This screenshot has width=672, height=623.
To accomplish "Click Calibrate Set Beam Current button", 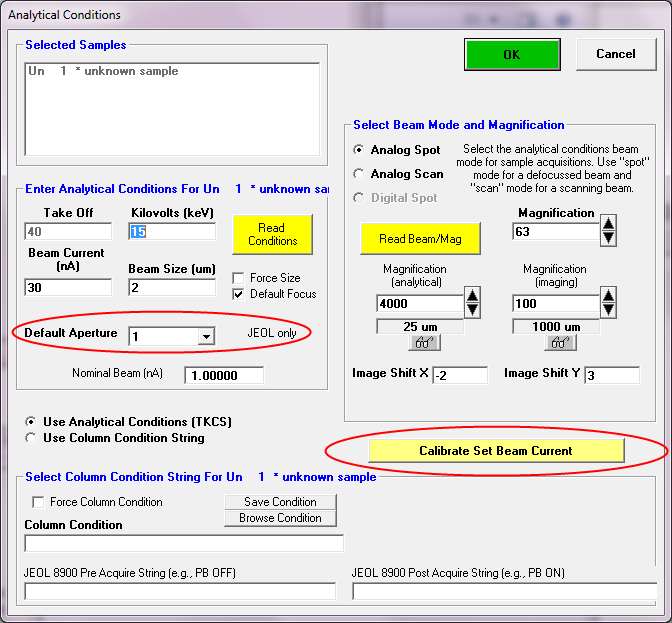I will tap(496, 451).
